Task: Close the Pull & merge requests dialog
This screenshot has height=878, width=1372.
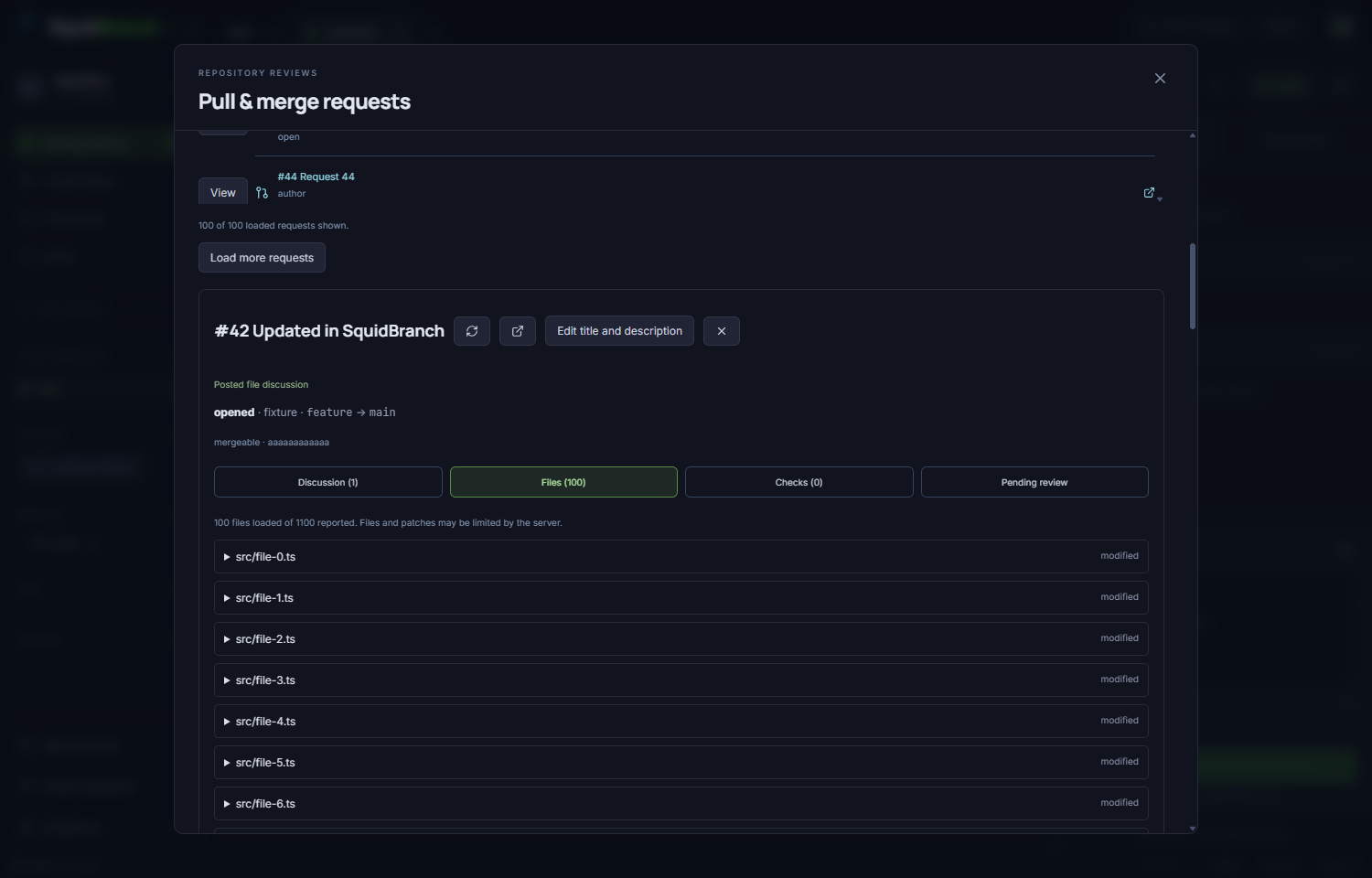Action: click(1160, 79)
